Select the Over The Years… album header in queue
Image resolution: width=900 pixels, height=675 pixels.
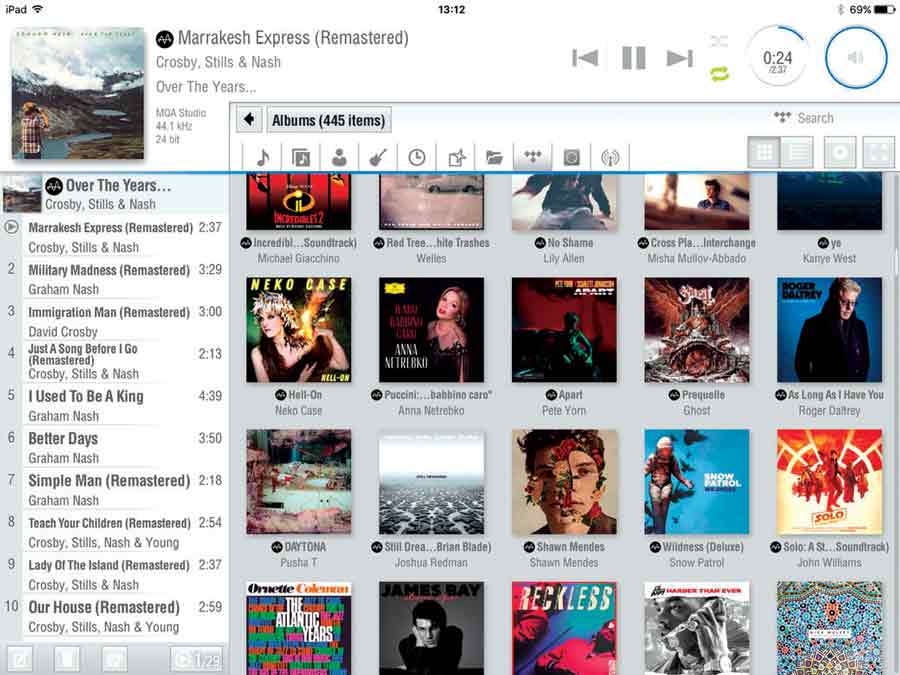coord(114,194)
